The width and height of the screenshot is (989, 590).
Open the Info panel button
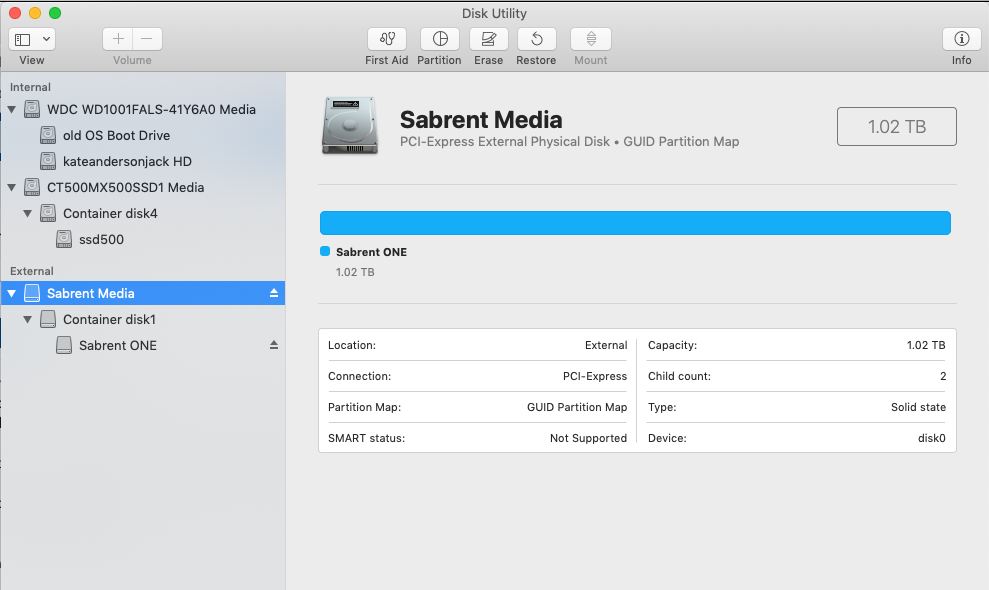[x=961, y=39]
